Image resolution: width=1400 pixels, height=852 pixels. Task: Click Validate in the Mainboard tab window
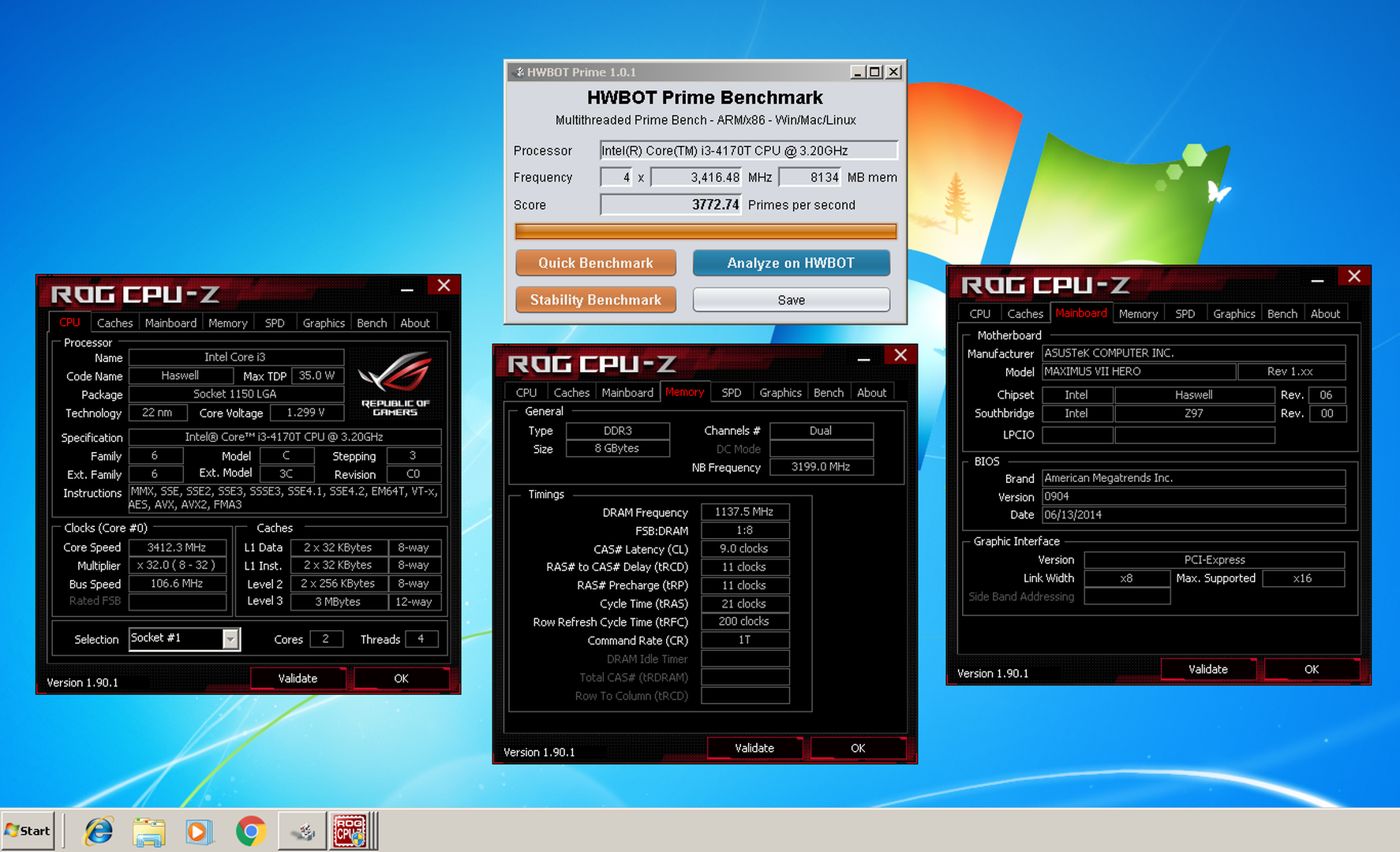[x=1208, y=669]
